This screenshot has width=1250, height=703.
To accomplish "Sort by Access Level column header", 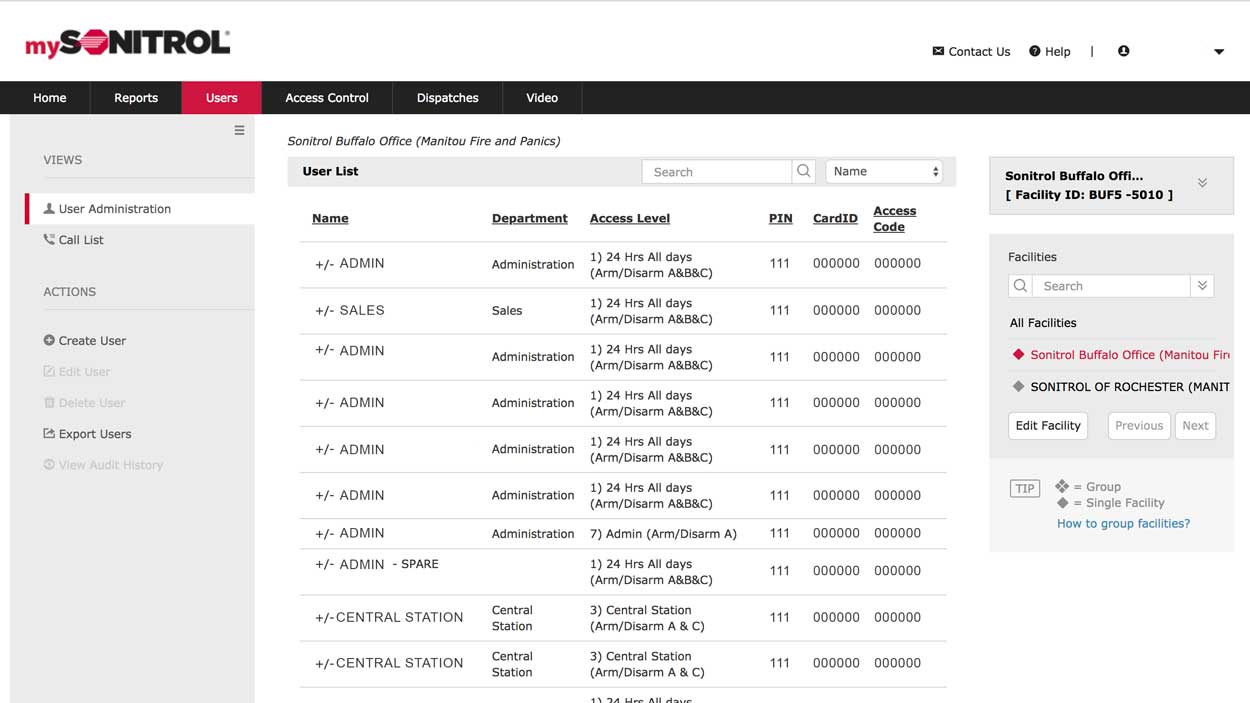I will pyautogui.click(x=630, y=218).
